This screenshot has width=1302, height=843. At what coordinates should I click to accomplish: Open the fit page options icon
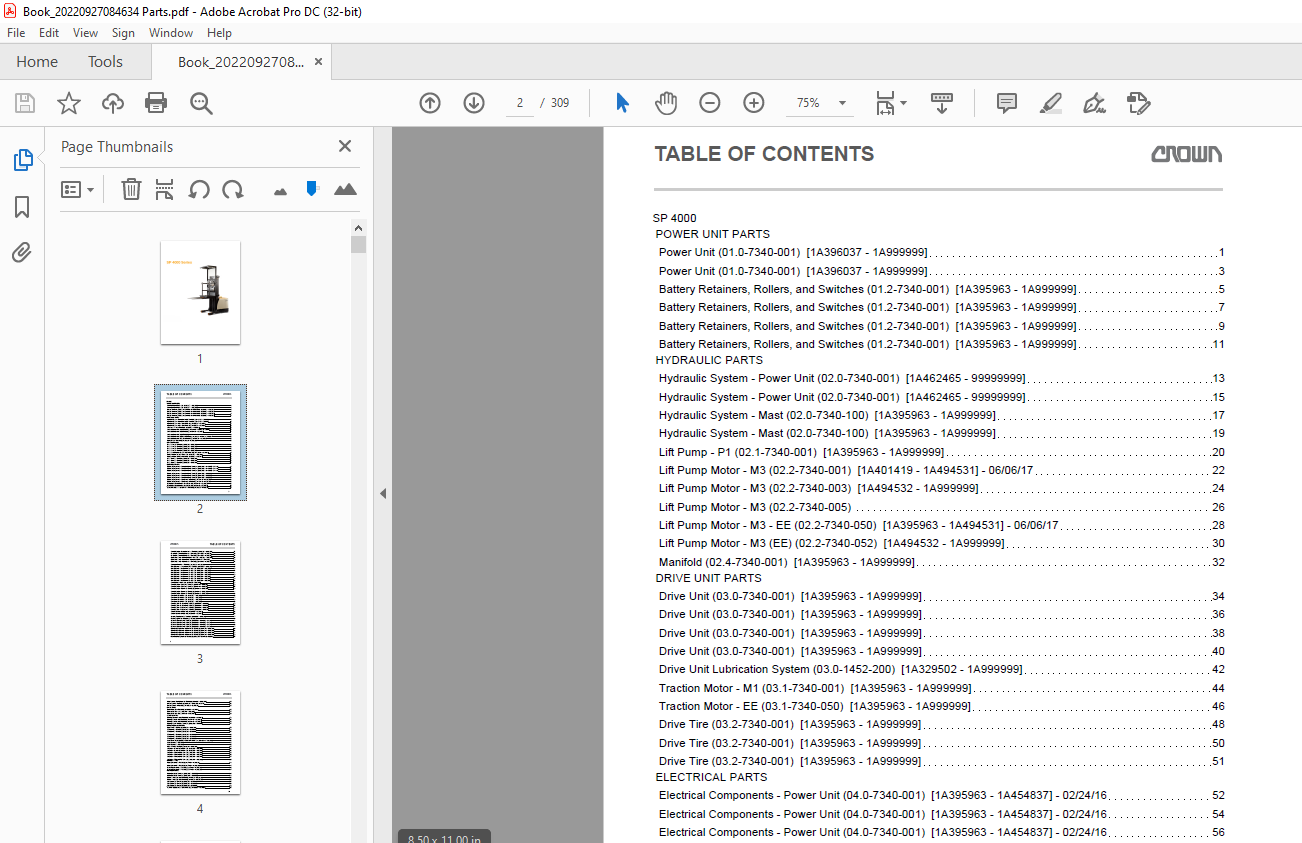(x=890, y=103)
